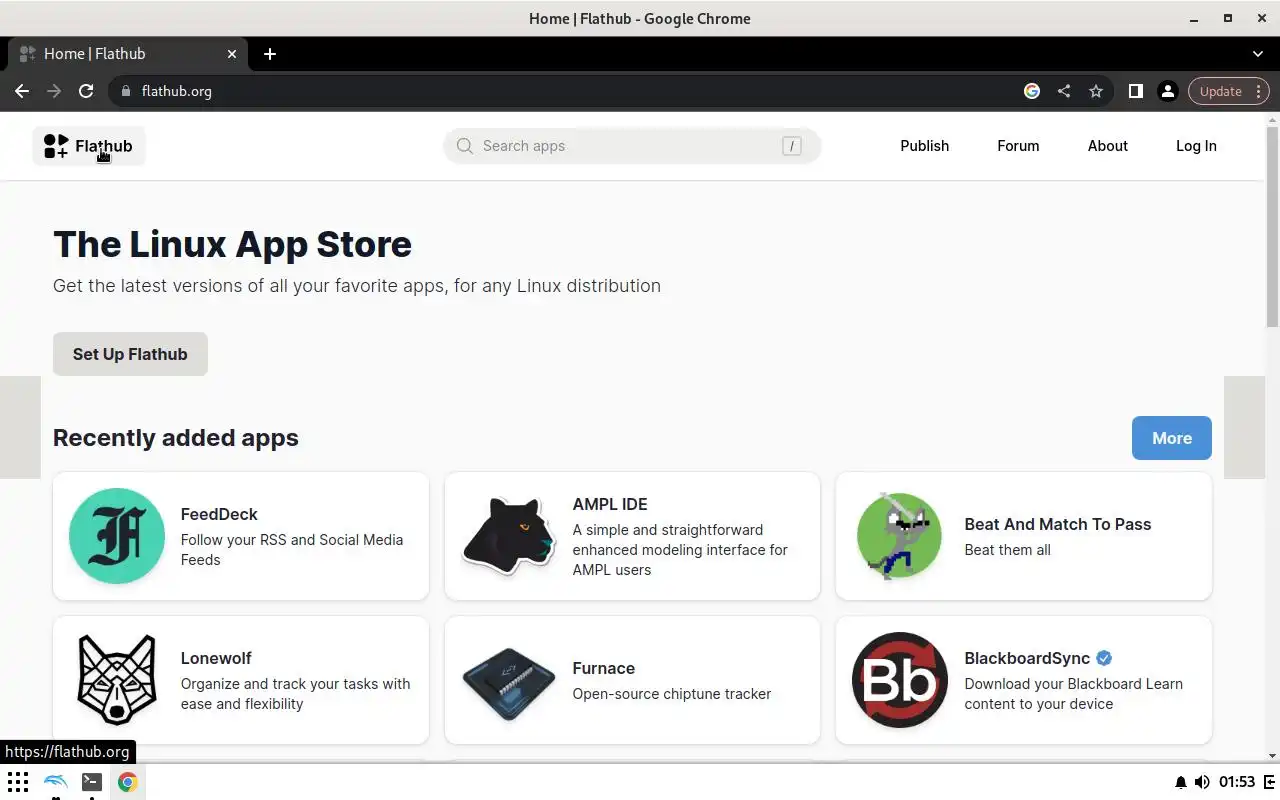Click the flathub.org address bar URL
Viewport: 1280px width, 800px height.
pyautogui.click(x=177, y=91)
